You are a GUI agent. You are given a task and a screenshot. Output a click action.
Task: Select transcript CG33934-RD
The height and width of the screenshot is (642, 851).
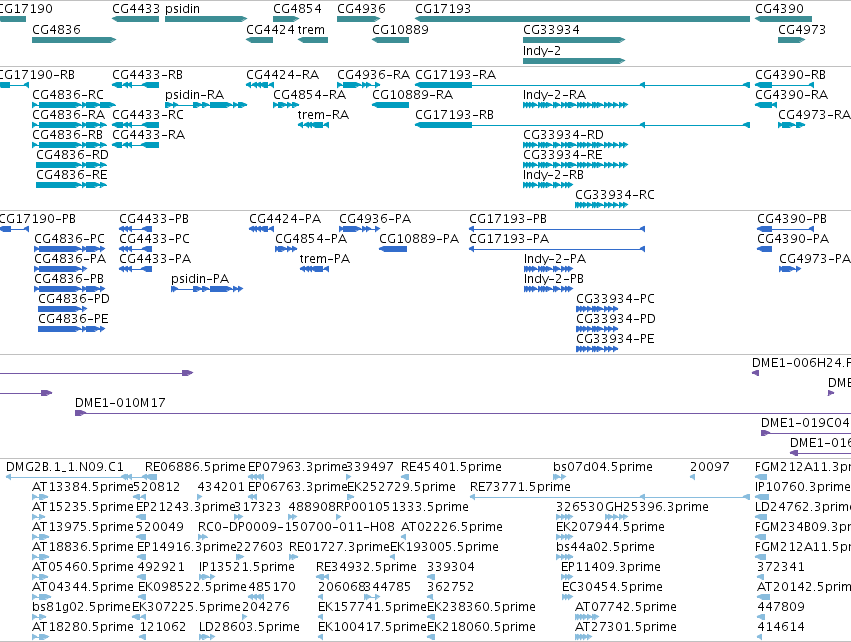[563, 135]
